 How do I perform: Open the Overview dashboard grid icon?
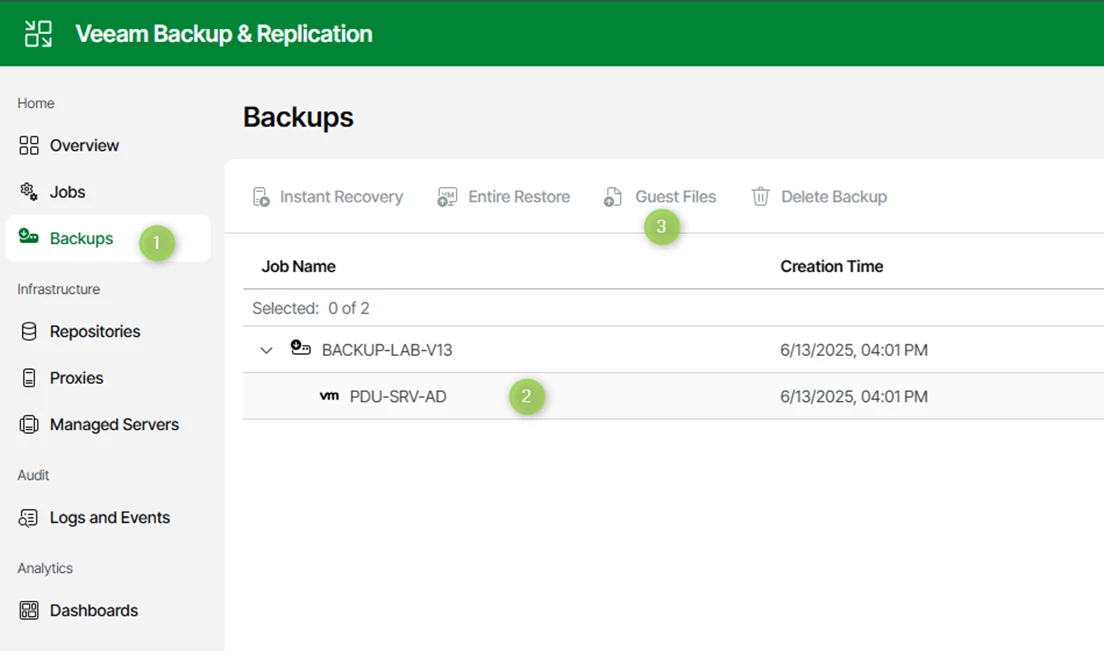coord(29,145)
